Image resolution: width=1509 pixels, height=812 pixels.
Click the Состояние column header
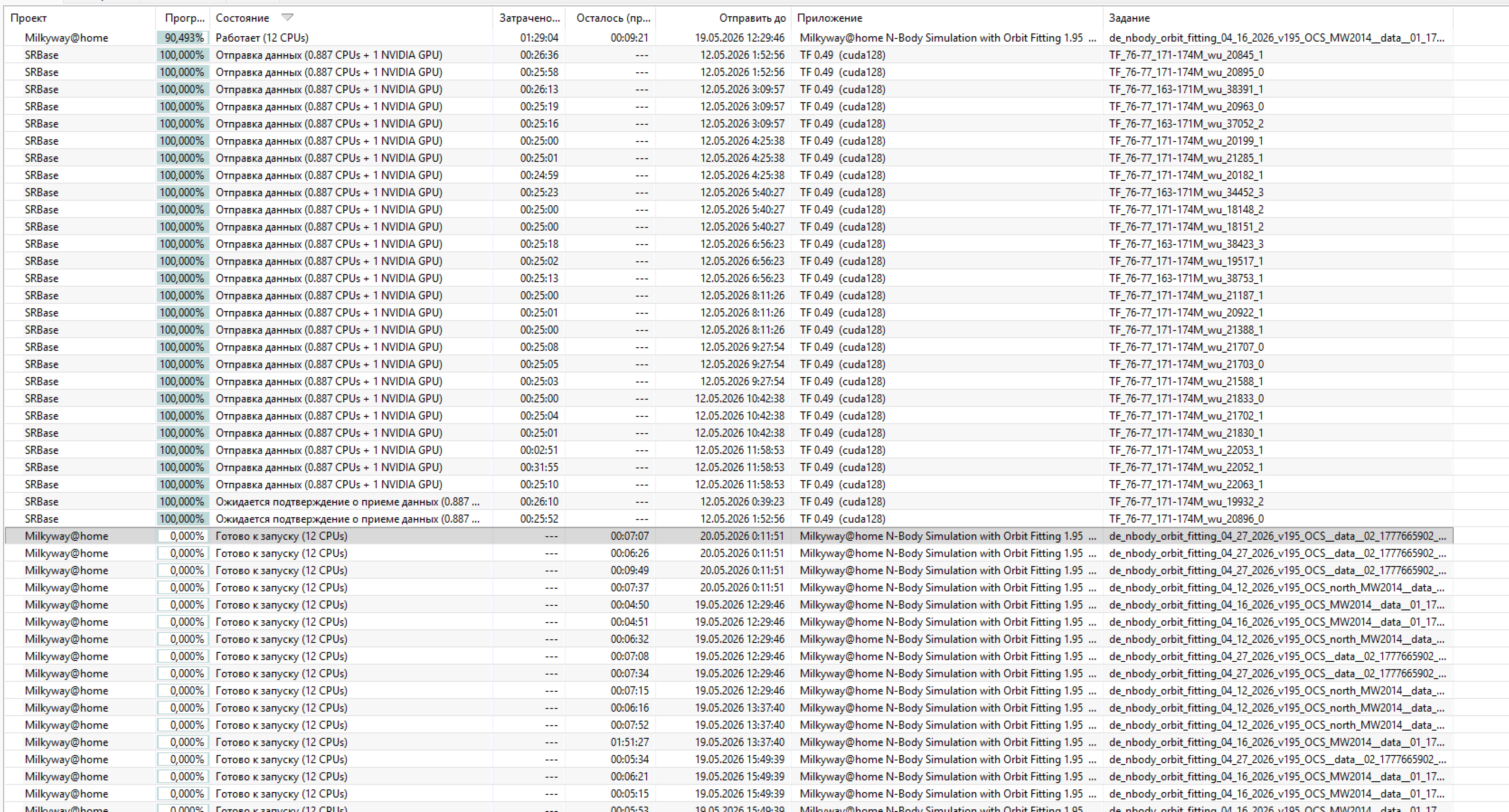(x=243, y=18)
